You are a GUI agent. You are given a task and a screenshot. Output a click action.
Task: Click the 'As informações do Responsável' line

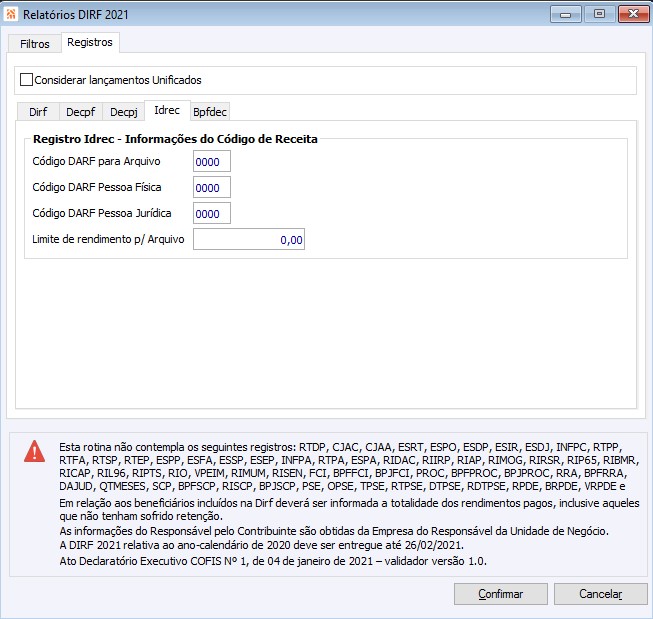click(334, 531)
